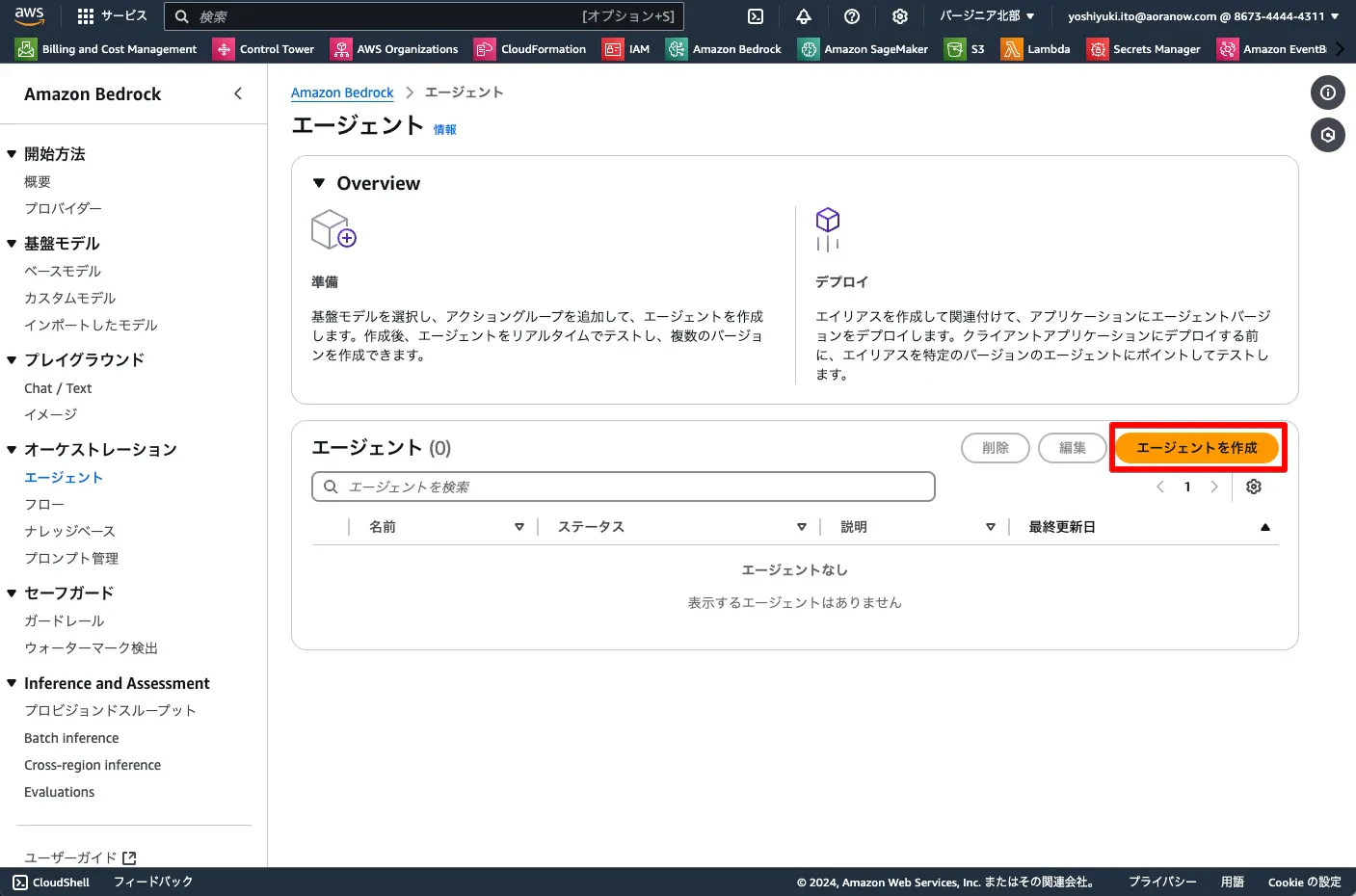The height and width of the screenshot is (896, 1356).
Task: Click the エージェントを作成 button
Action: click(1197, 447)
